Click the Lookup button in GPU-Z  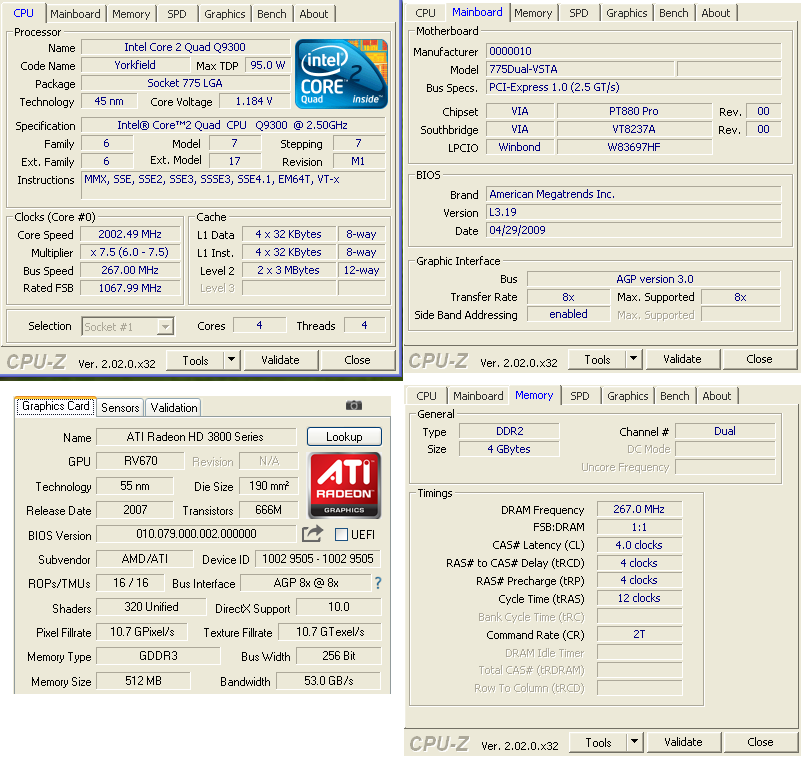pyautogui.click(x=344, y=437)
